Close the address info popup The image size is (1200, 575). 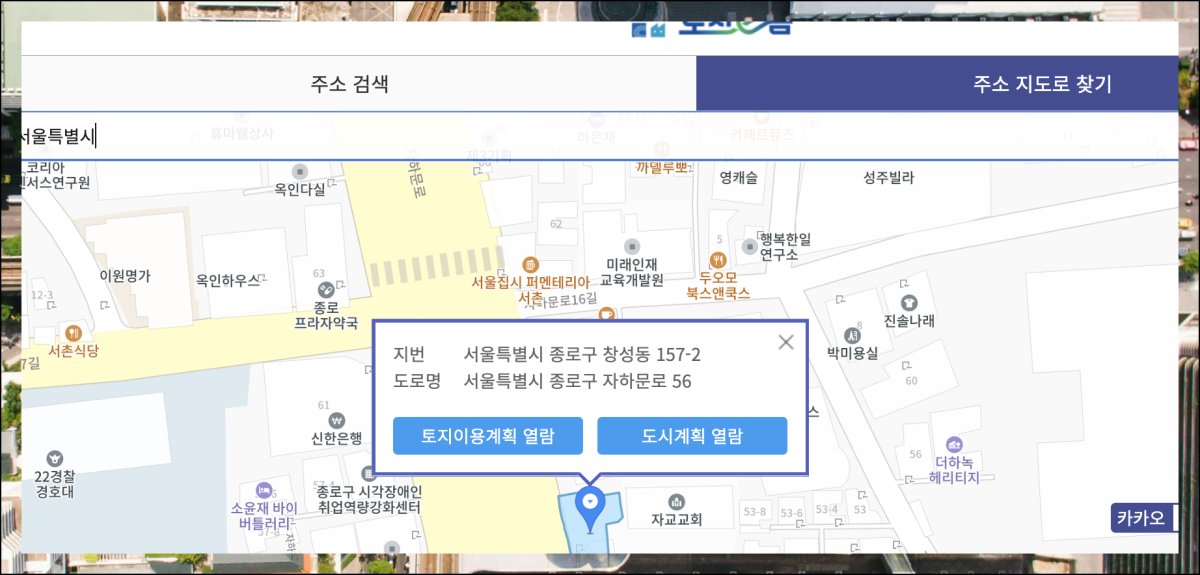(786, 342)
